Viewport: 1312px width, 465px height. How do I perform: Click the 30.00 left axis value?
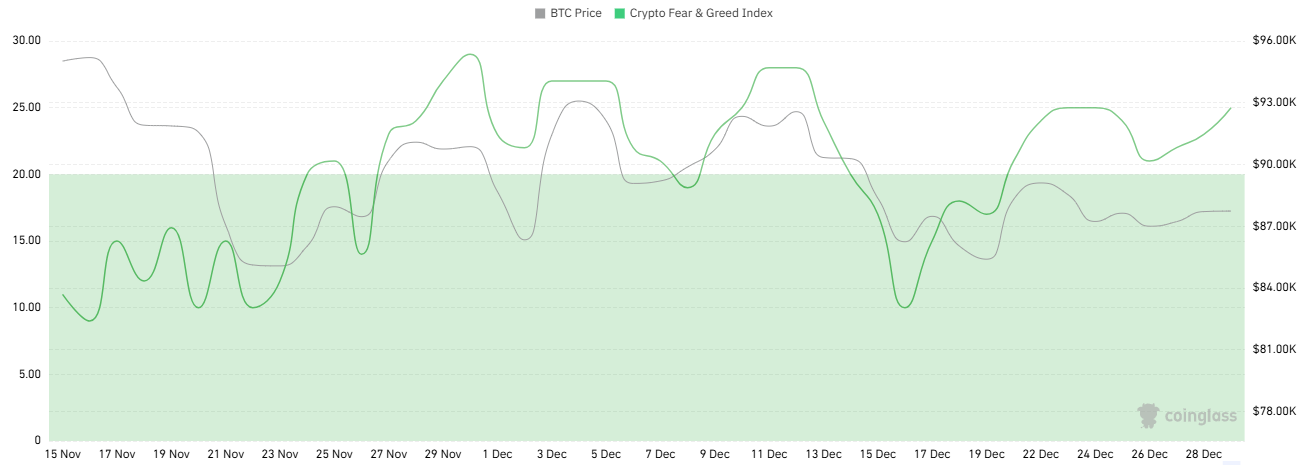tap(26, 40)
